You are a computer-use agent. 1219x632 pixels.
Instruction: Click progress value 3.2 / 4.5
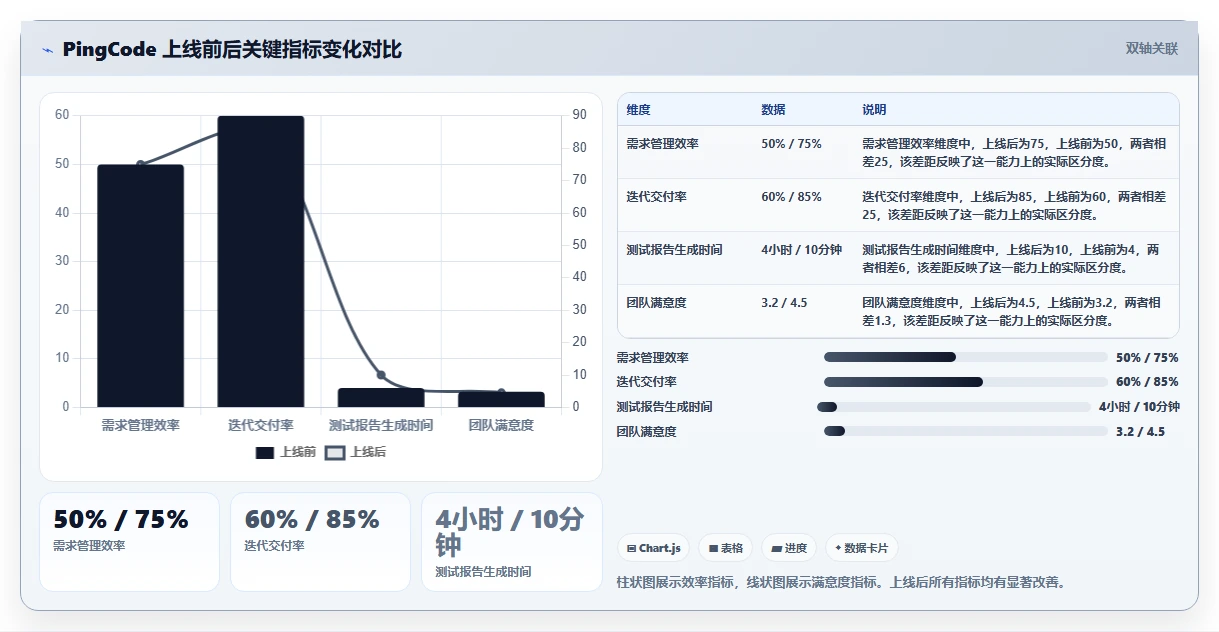1140,432
